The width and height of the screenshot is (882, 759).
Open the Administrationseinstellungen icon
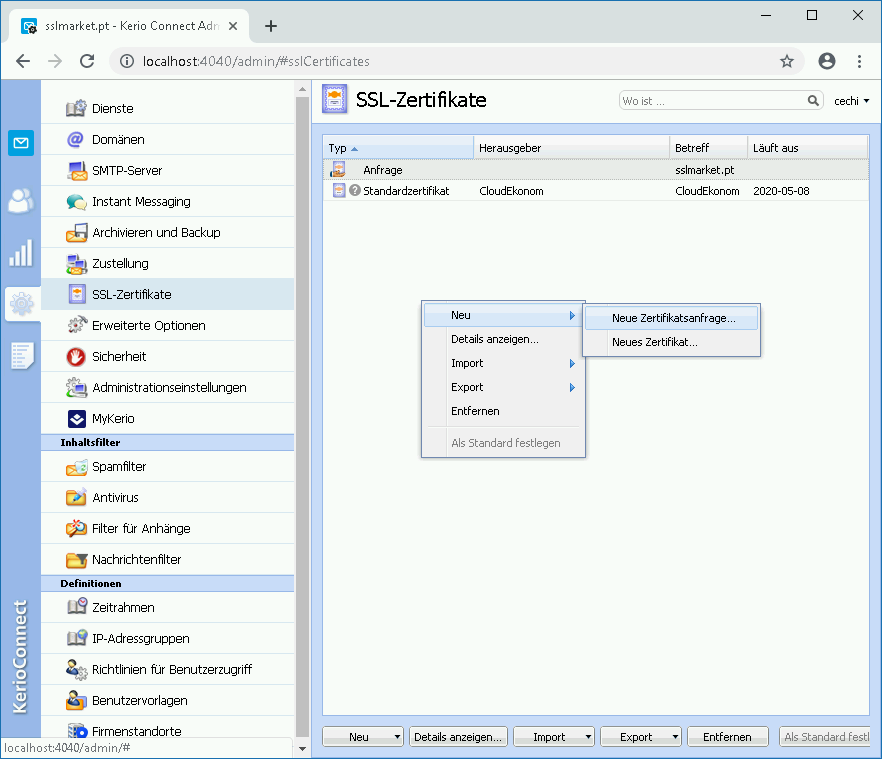[x=76, y=387]
